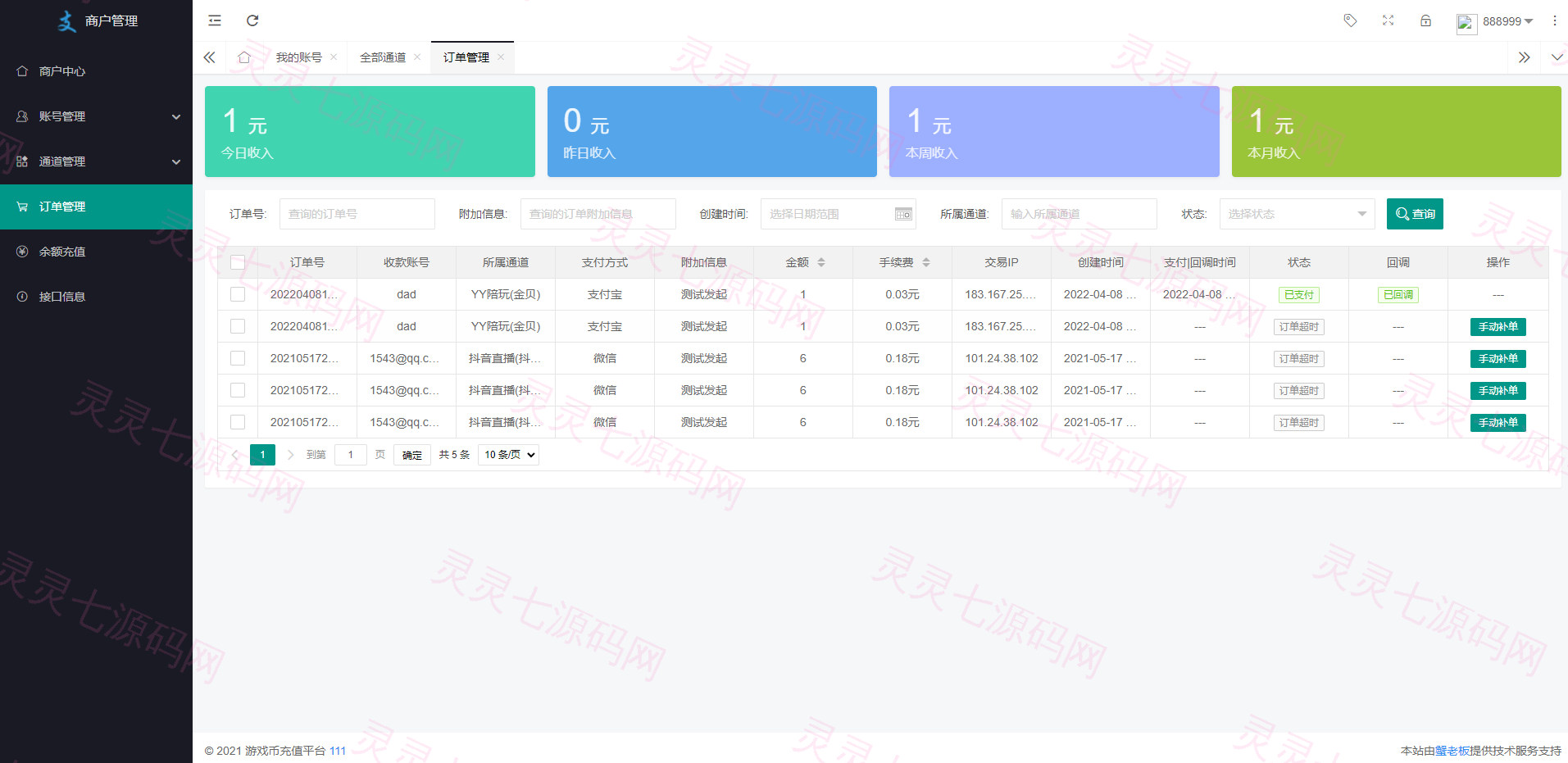The height and width of the screenshot is (763, 1568).
Task: Focus the go-to page number field
Action: (x=351, y=455)
